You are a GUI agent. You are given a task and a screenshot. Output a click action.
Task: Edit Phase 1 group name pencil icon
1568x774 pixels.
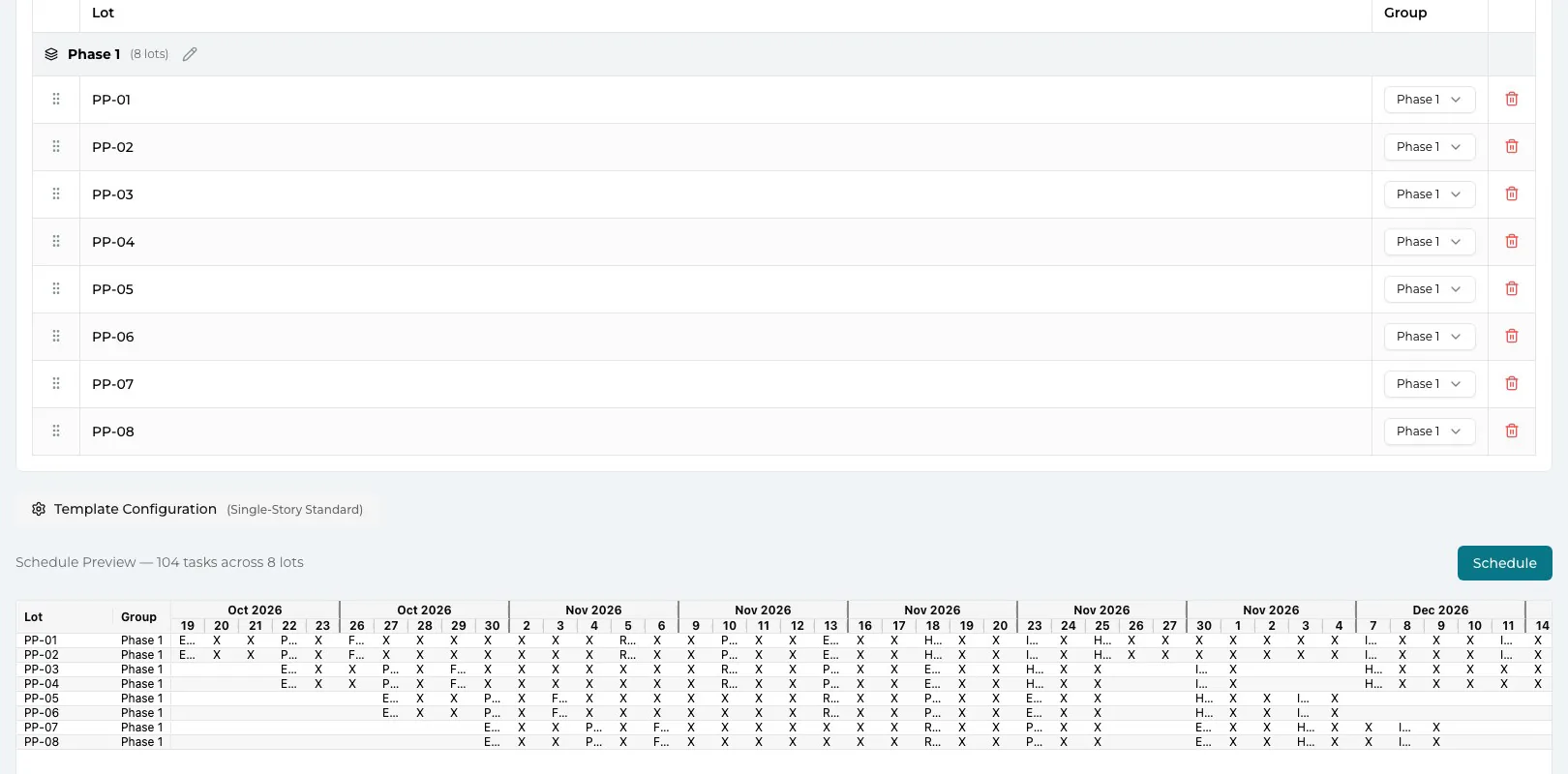pos(190,54)
